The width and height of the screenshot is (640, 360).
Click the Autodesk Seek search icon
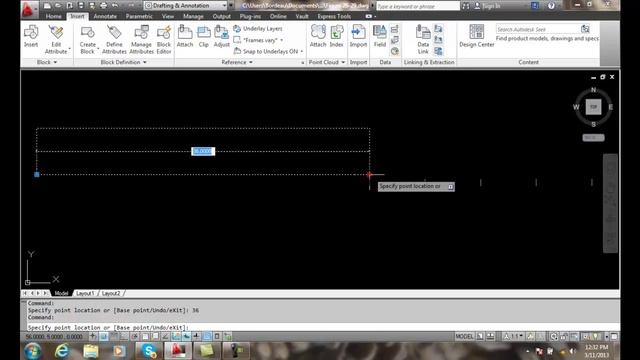pyautogui.click(x=585, y=29)
